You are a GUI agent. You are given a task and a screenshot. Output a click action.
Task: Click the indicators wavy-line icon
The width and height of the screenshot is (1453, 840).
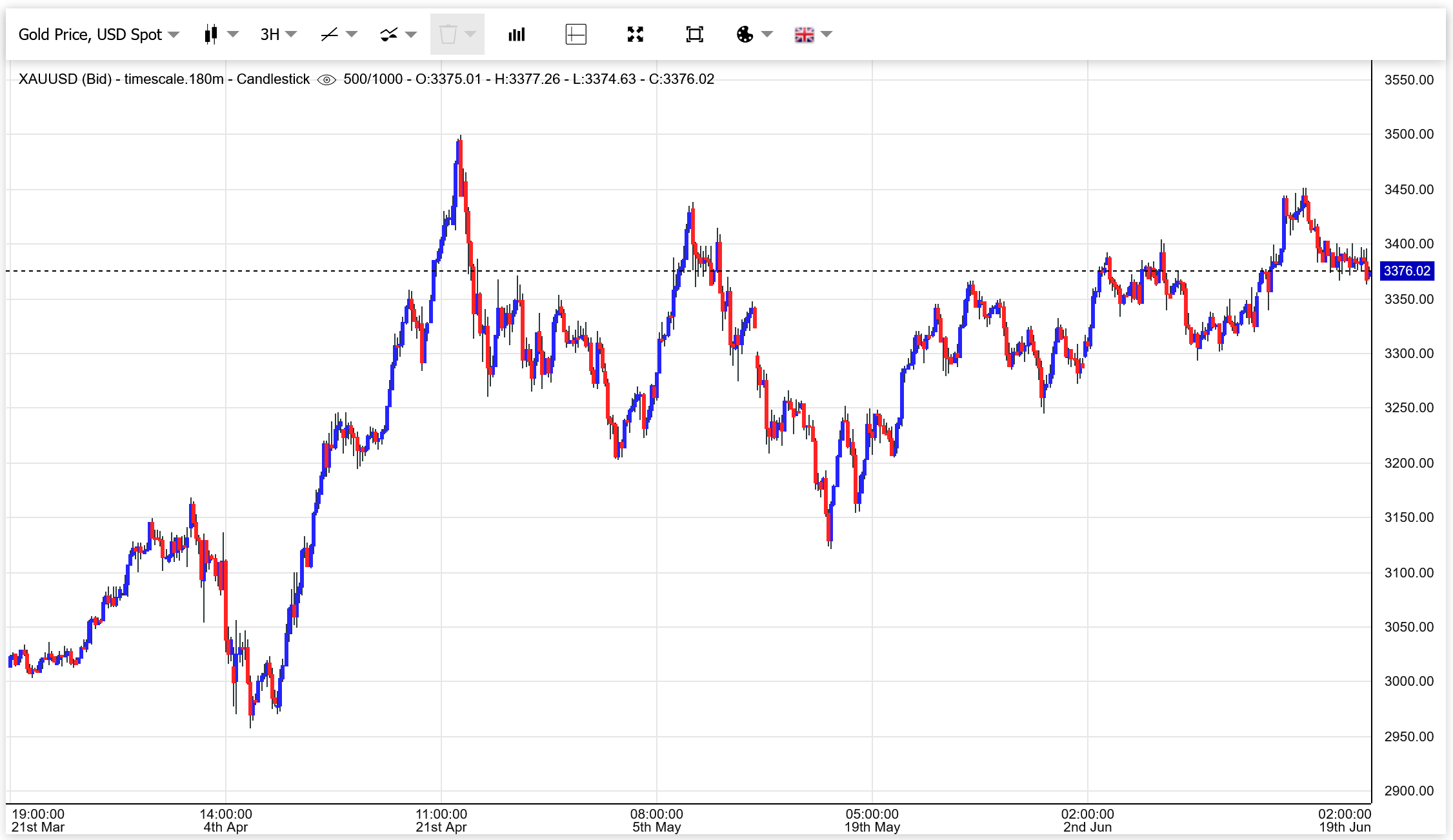click(x=388, y=34)
